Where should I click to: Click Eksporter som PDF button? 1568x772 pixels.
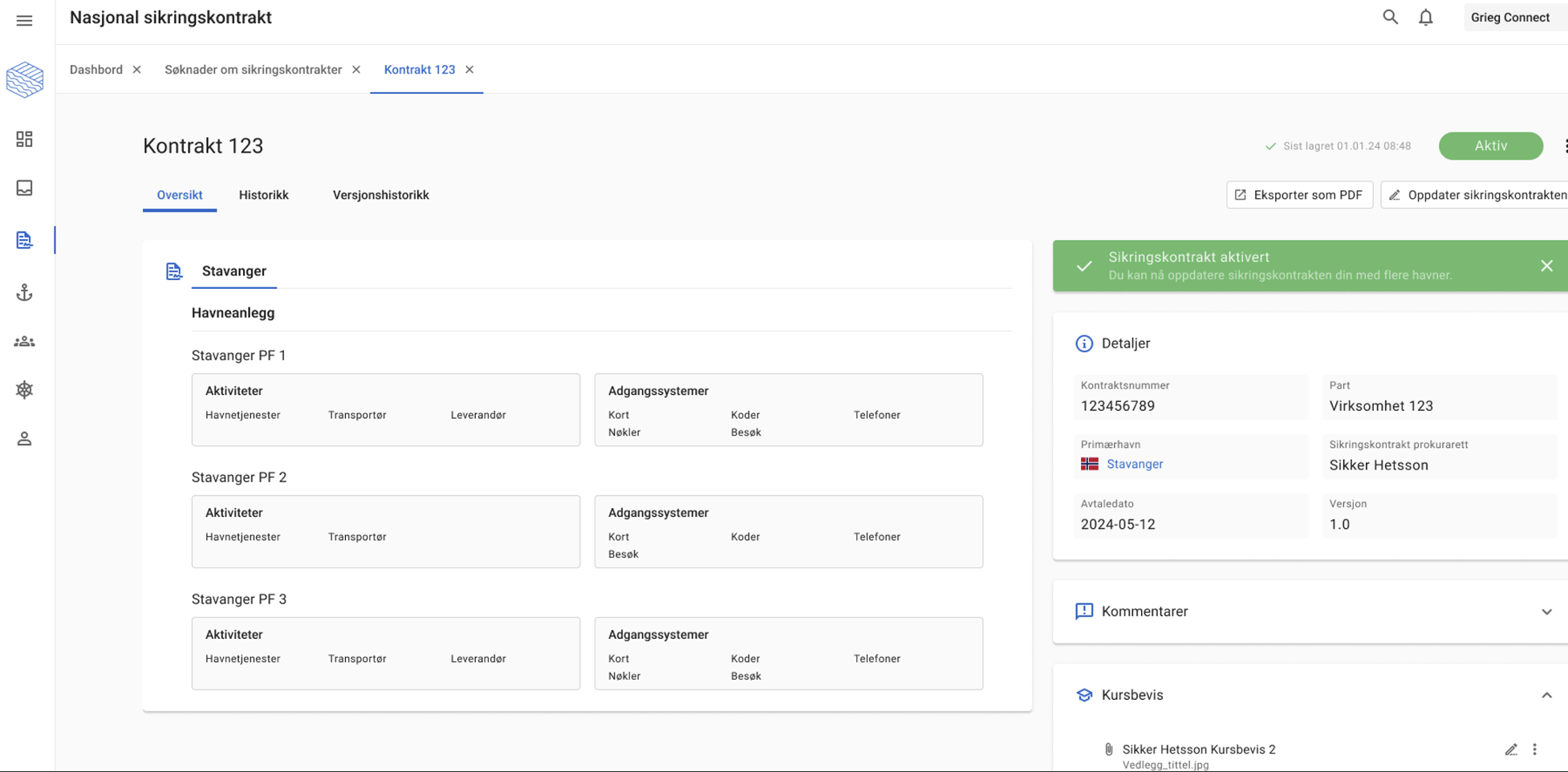pyautogui.click(x=1298, y=195)
